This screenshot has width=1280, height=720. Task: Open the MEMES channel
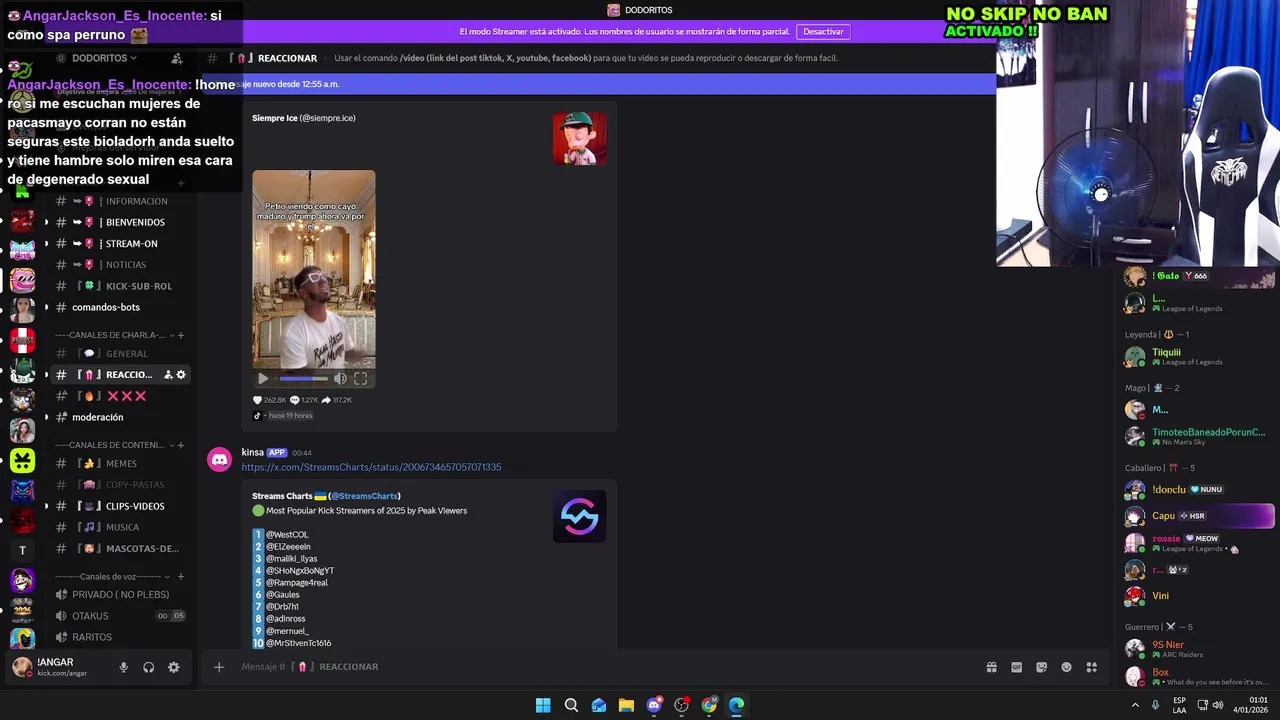[120, 464]
